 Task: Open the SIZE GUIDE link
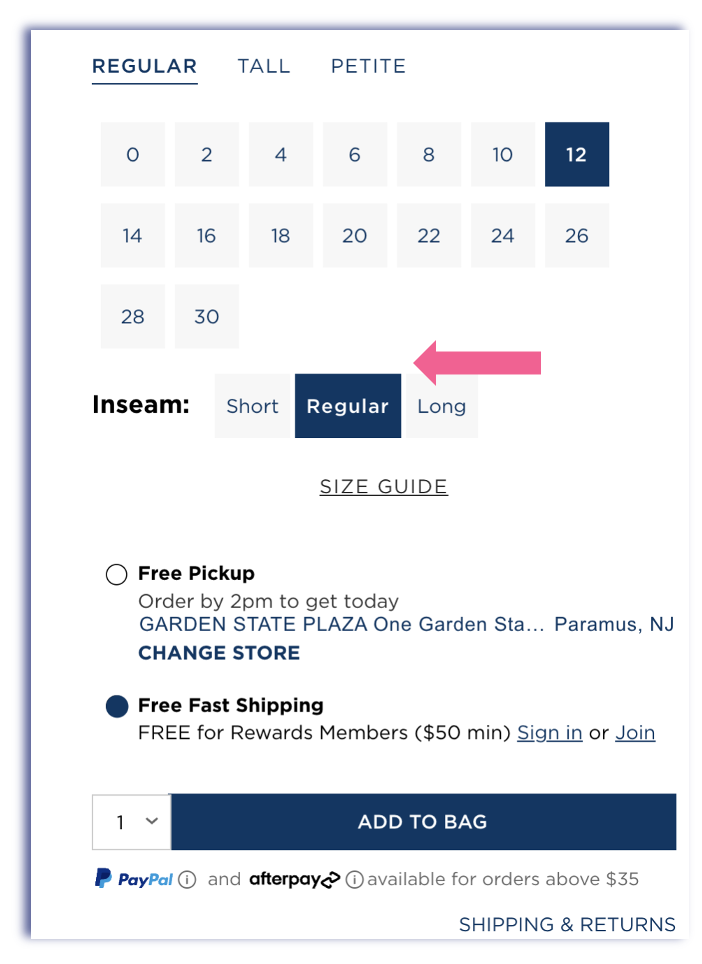coord(384,487)
